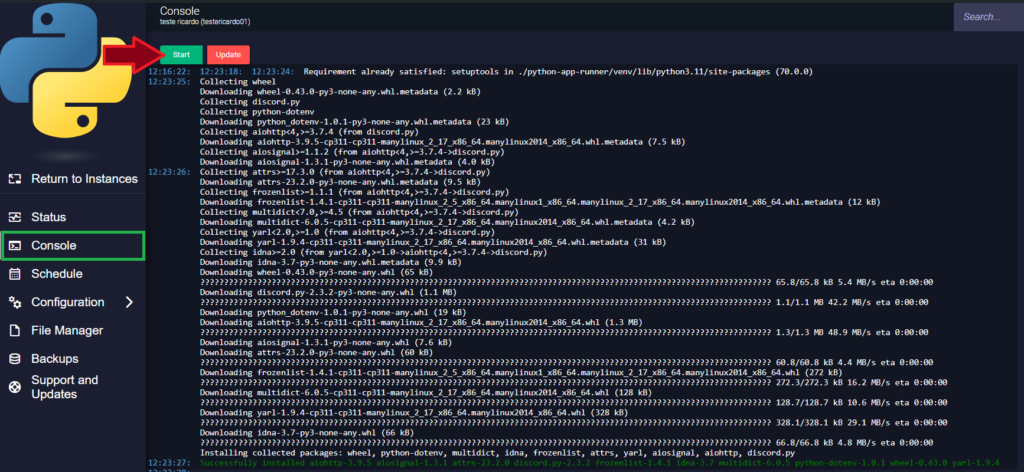Screen dimensions: 1024x472
Task: Open the Support and Updates text label
Action: pyautogui.click(x=64, y=387)
